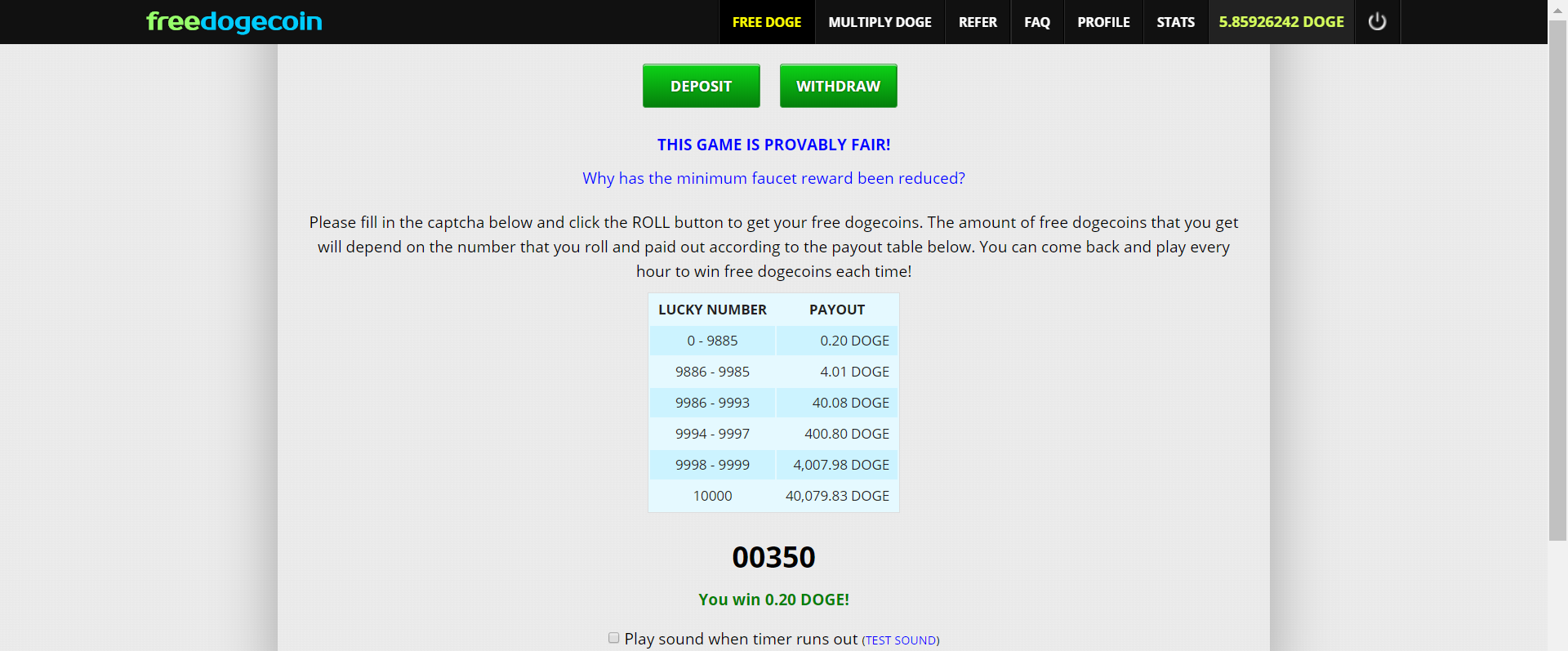This screenshot has width=1568, height=651.
Task: Open minimum faucet reward reduced link
Action: tap(773, 178)
